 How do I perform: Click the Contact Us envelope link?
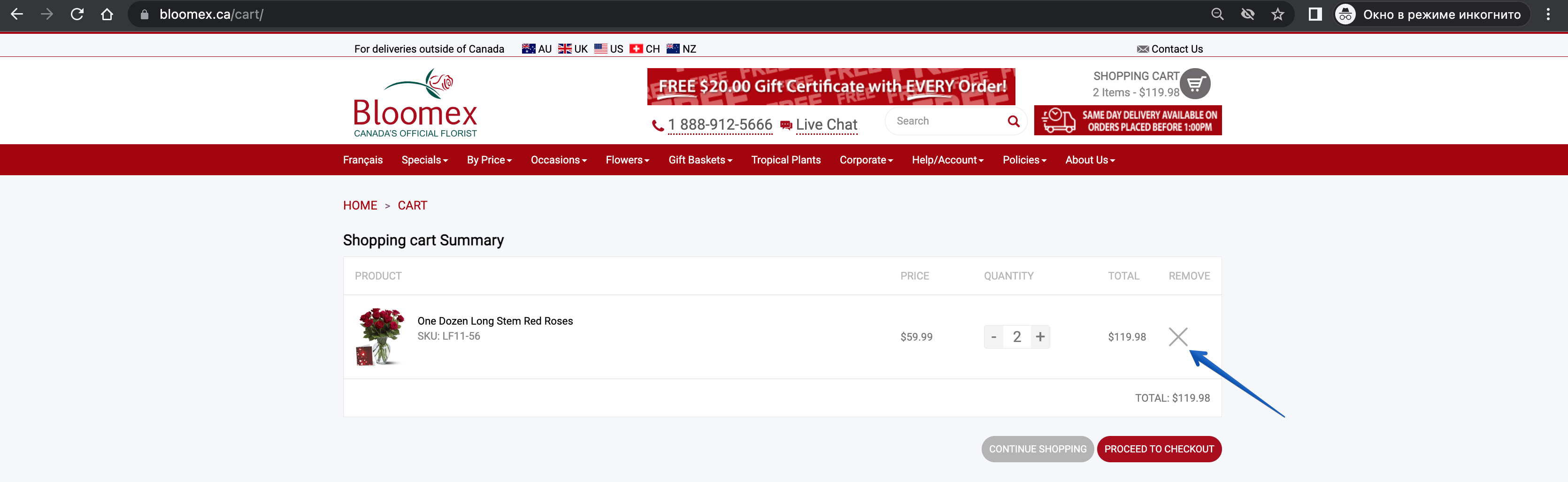coord(1170,49)
